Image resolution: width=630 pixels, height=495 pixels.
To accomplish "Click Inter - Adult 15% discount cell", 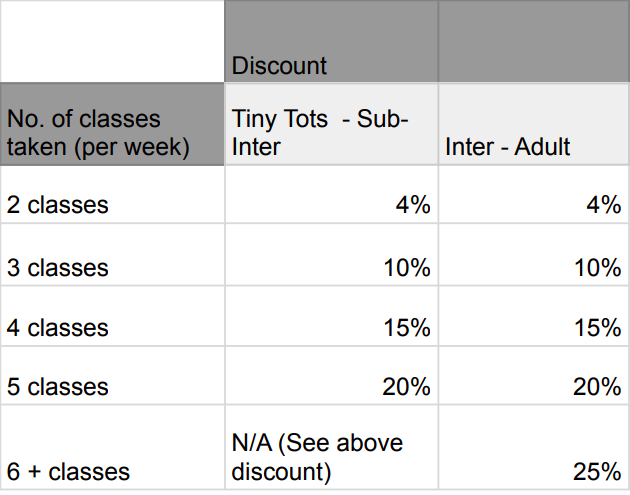I will tap(534, 316).
